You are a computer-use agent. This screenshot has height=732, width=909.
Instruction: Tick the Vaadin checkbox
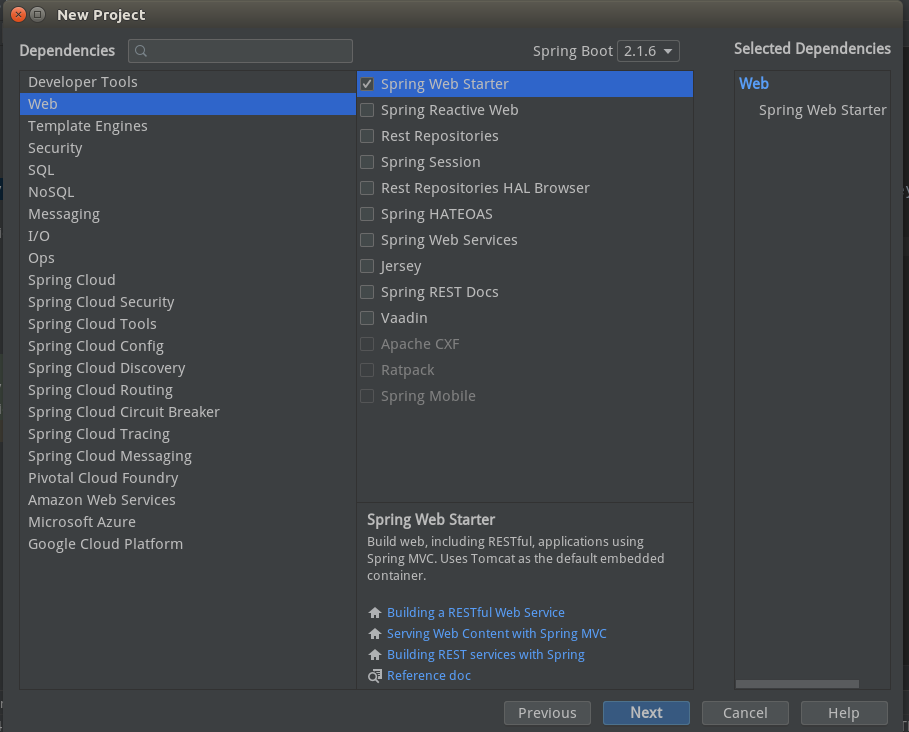pos(367,318)
